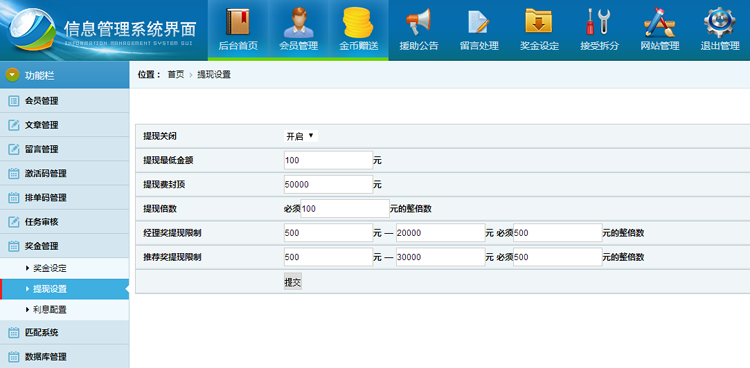Open 会员管理 person icon in top bar

[298, 22]
